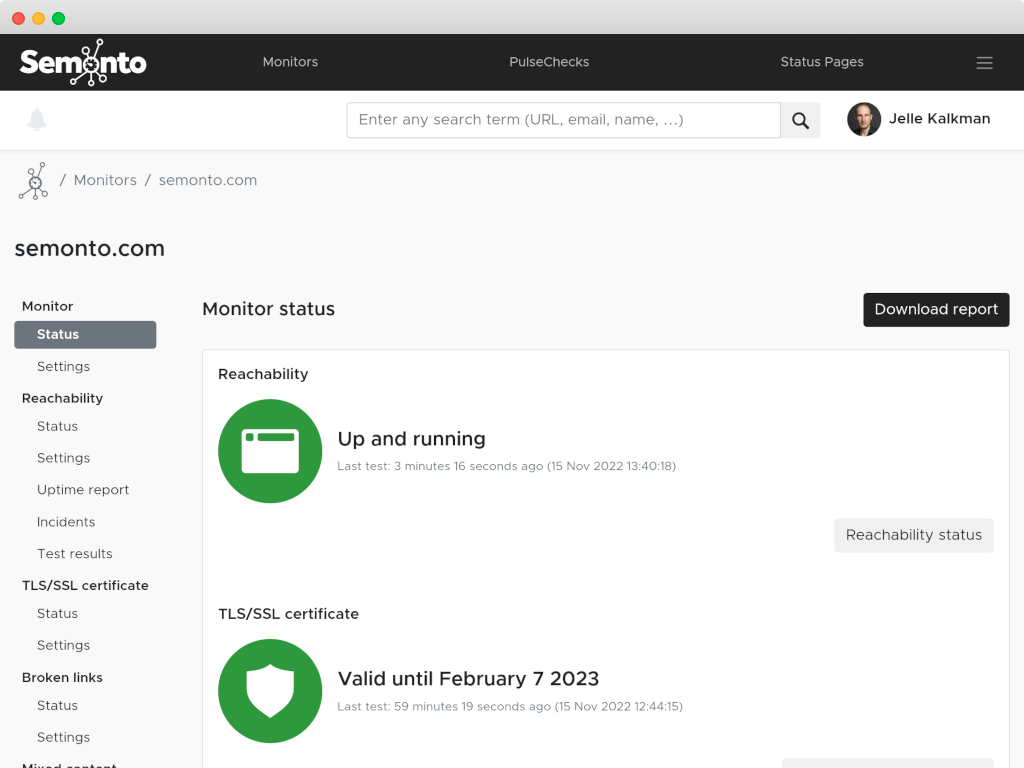Select Monitors in the breadcrumb trail
Image resolution: width=1024 pixels, height=768 pixels.
click(x=105, y=180)
